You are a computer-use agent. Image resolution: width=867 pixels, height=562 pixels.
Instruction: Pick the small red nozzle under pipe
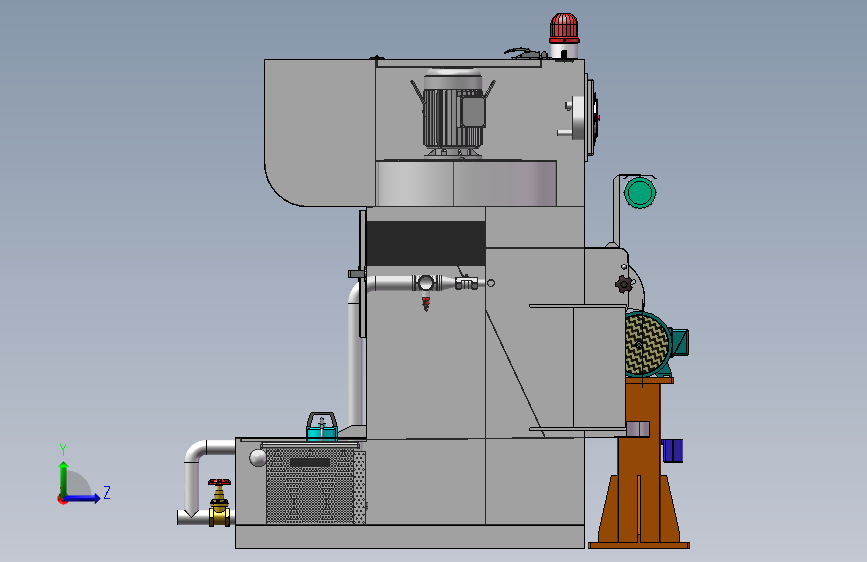(426, 304)
